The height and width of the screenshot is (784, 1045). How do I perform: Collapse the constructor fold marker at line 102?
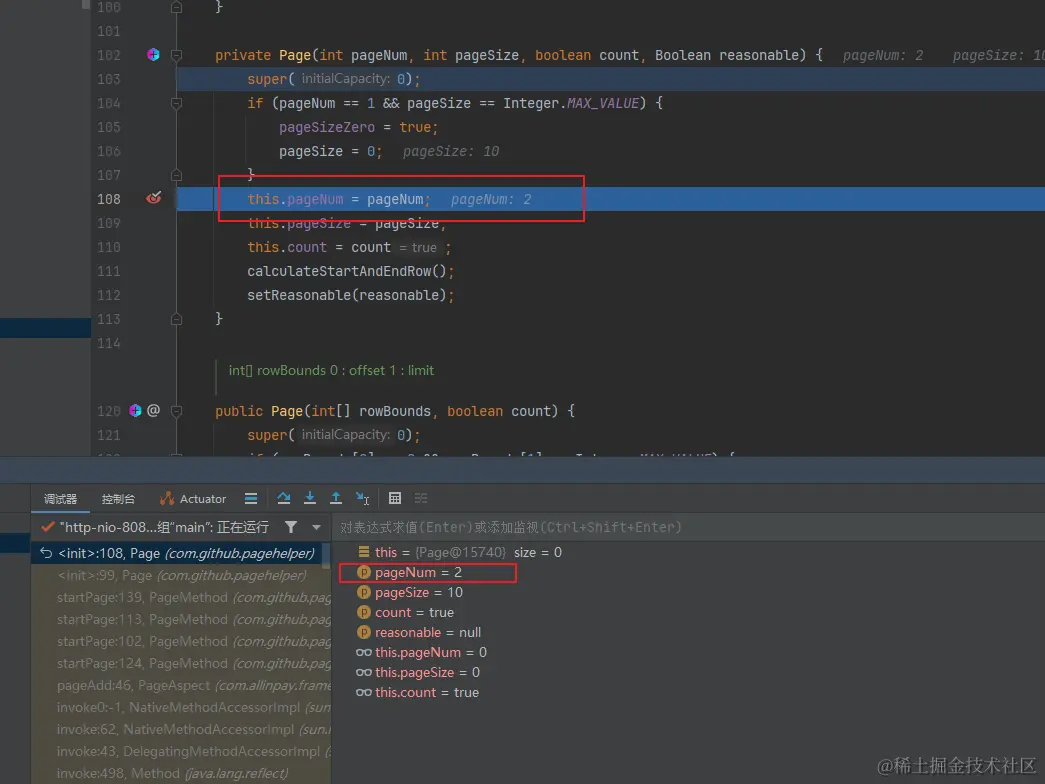point(177,55)
